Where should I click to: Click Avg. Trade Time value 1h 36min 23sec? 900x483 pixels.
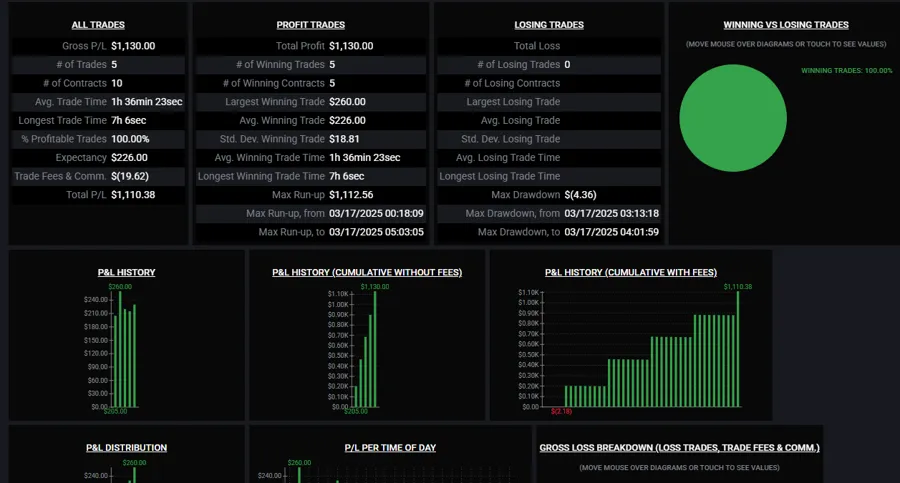pyautogui.click(x=147, y=102)
